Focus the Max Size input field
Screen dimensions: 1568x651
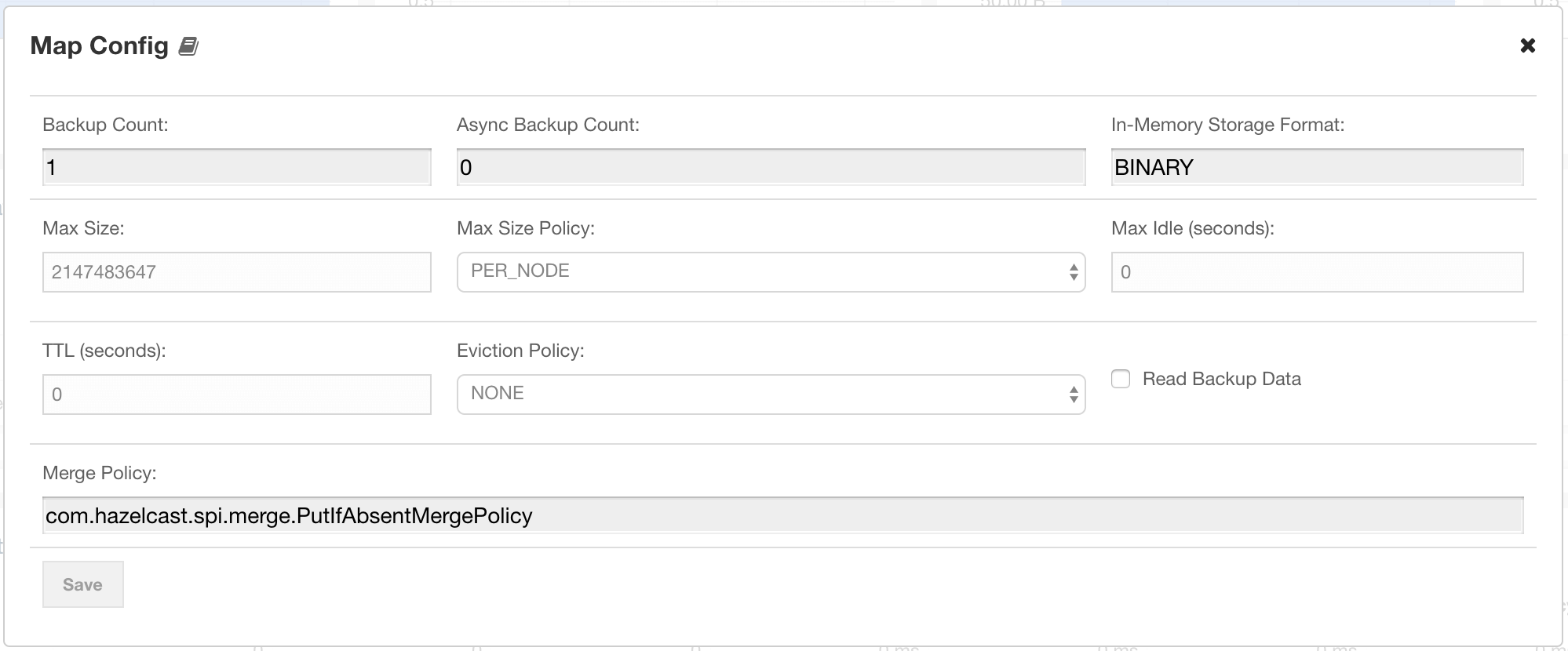[236, 272]
